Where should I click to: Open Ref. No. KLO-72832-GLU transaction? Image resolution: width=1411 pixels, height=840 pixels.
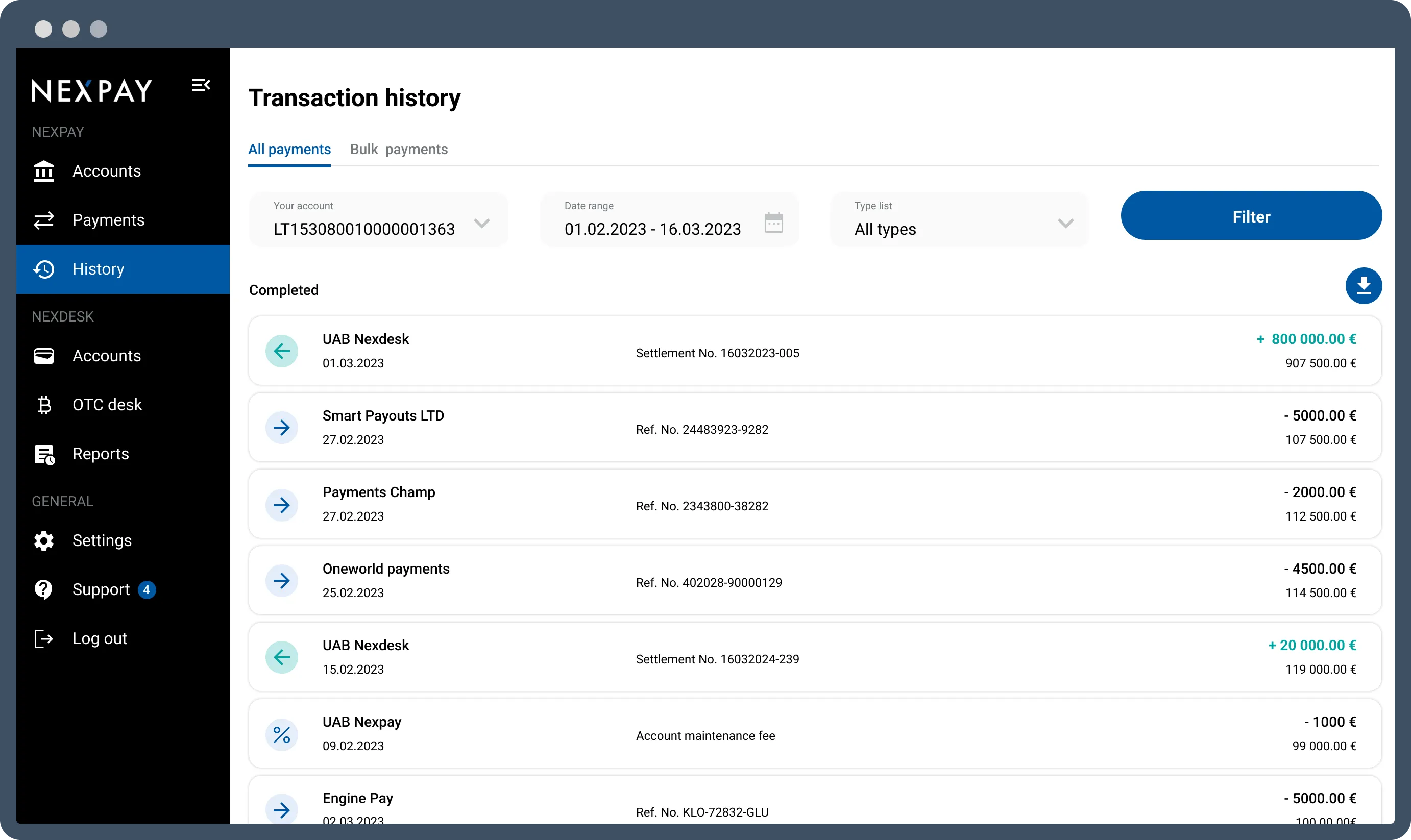coord(815,800)
